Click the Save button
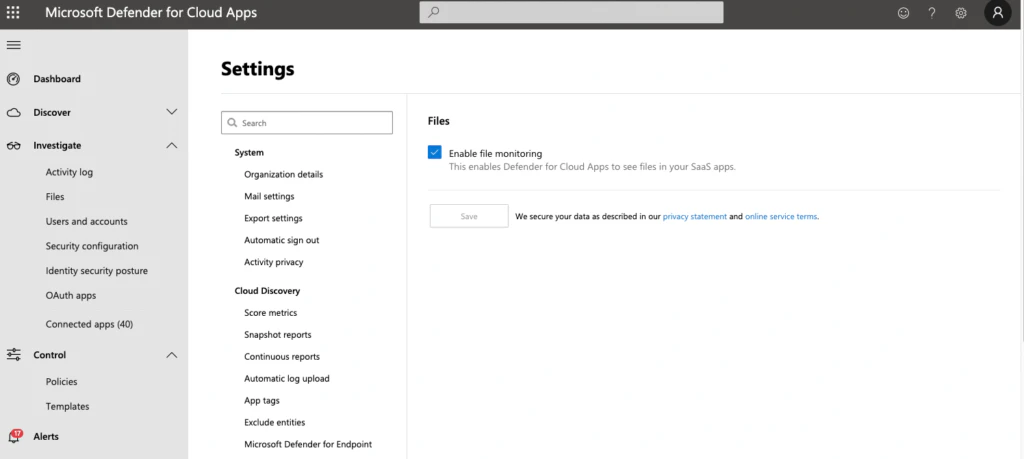1024x459 pixels. [x=469, y=216]
